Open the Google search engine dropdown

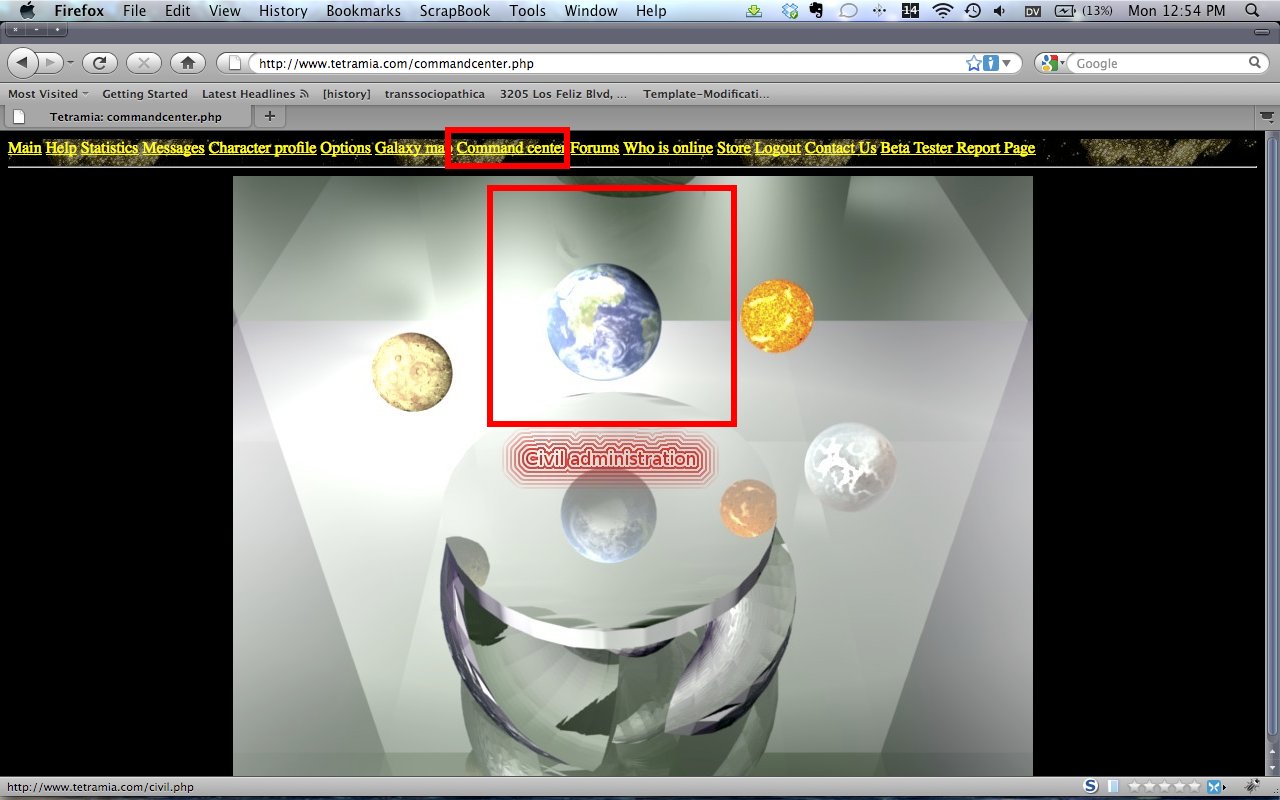(x=1052, y=63)
